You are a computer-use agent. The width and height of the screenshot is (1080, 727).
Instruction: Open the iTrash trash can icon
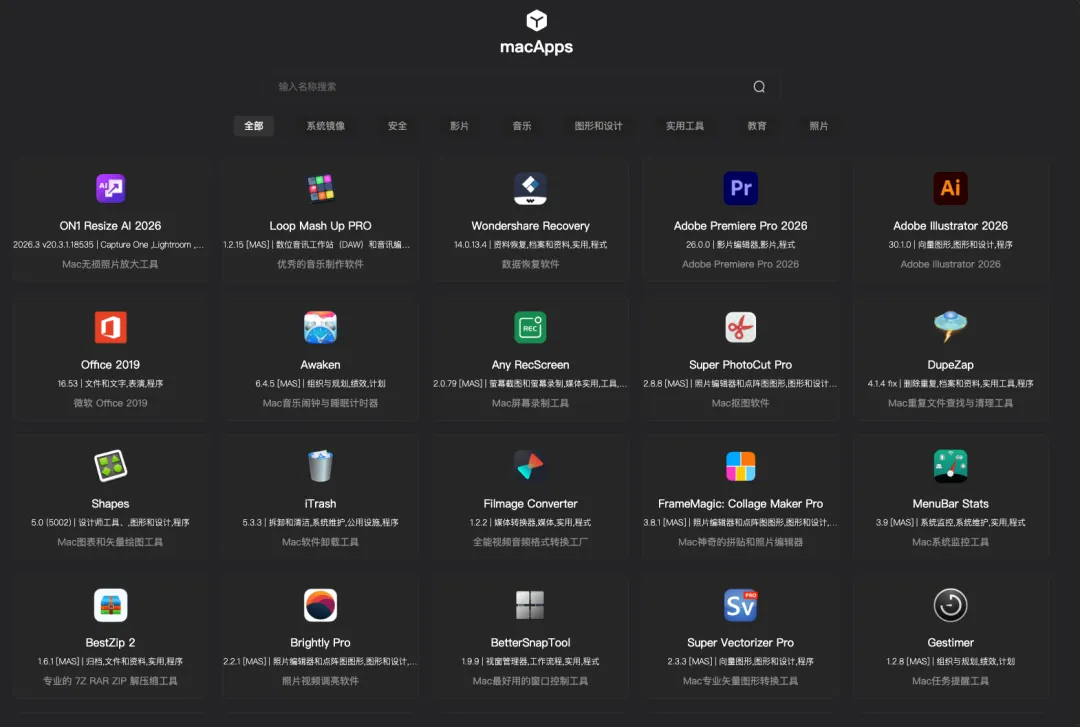pos(320,466)
